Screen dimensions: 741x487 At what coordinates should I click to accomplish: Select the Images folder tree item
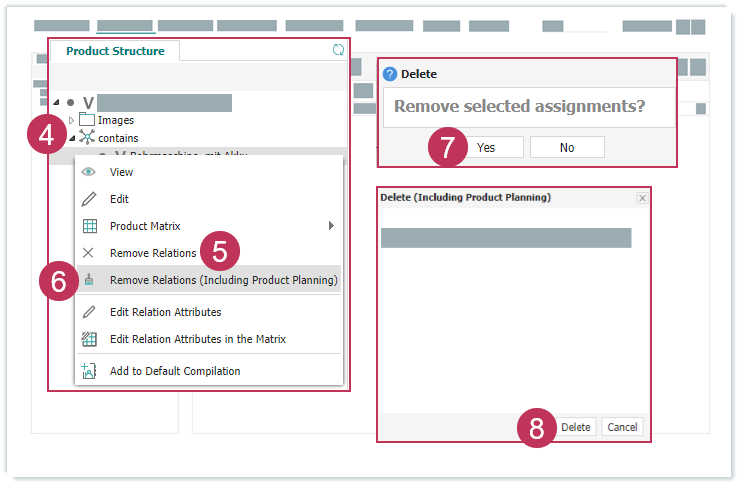click(x=115, y=121)
